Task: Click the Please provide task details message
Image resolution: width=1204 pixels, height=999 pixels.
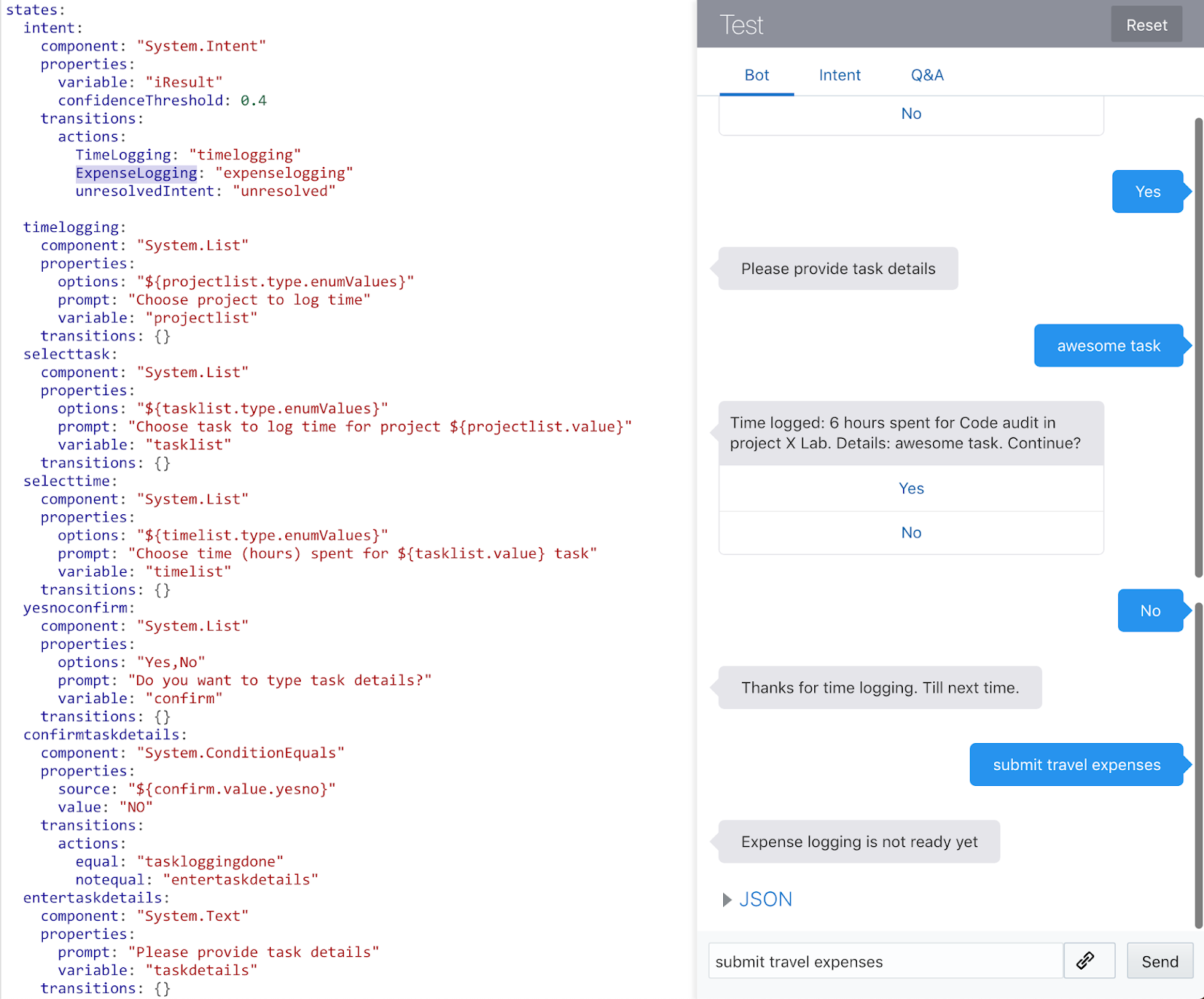Action: (838, 268)
